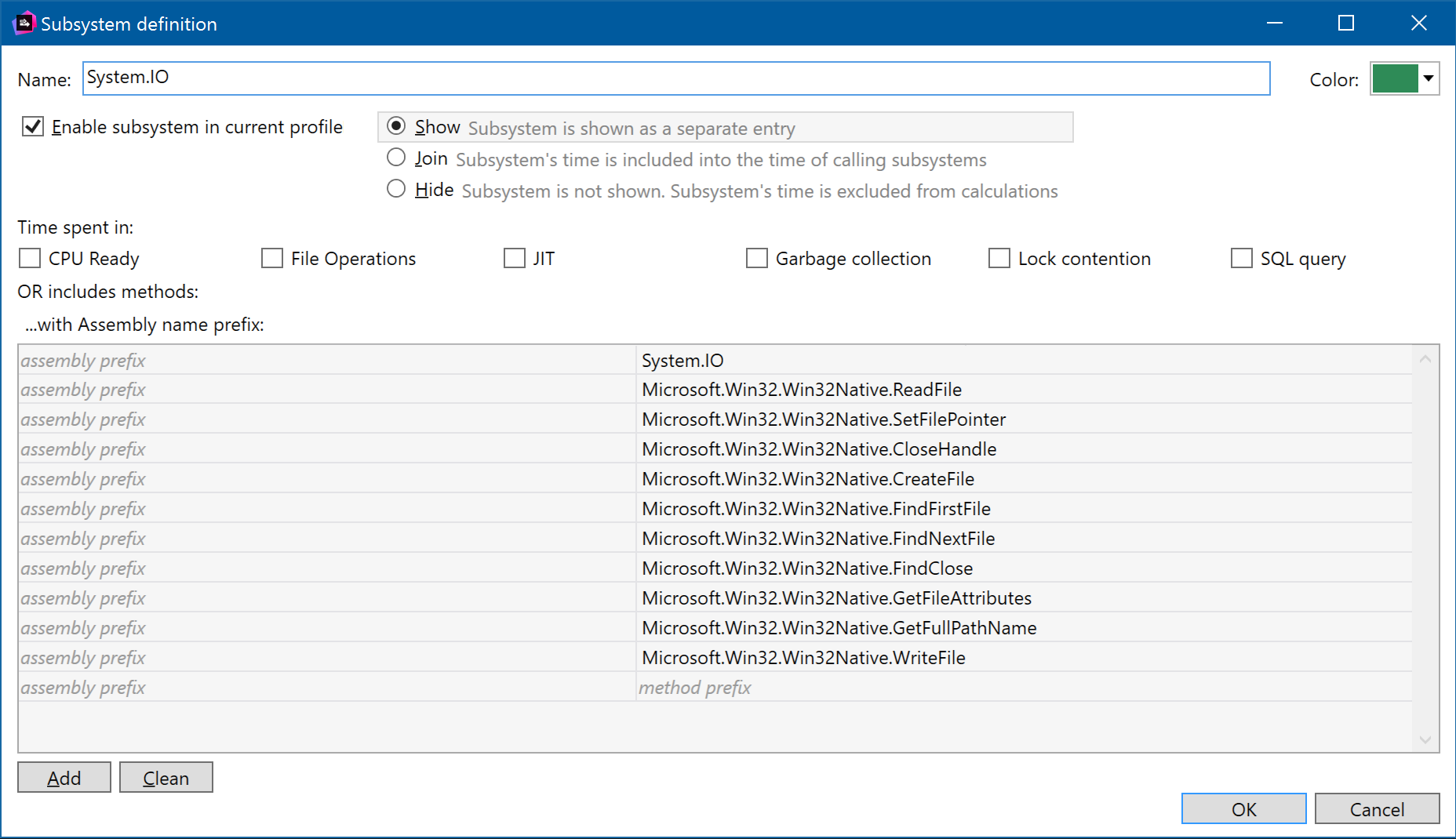Check Lock contention option
The height and width of the screenshot is (839, 1456).
[x=999, y=258]
